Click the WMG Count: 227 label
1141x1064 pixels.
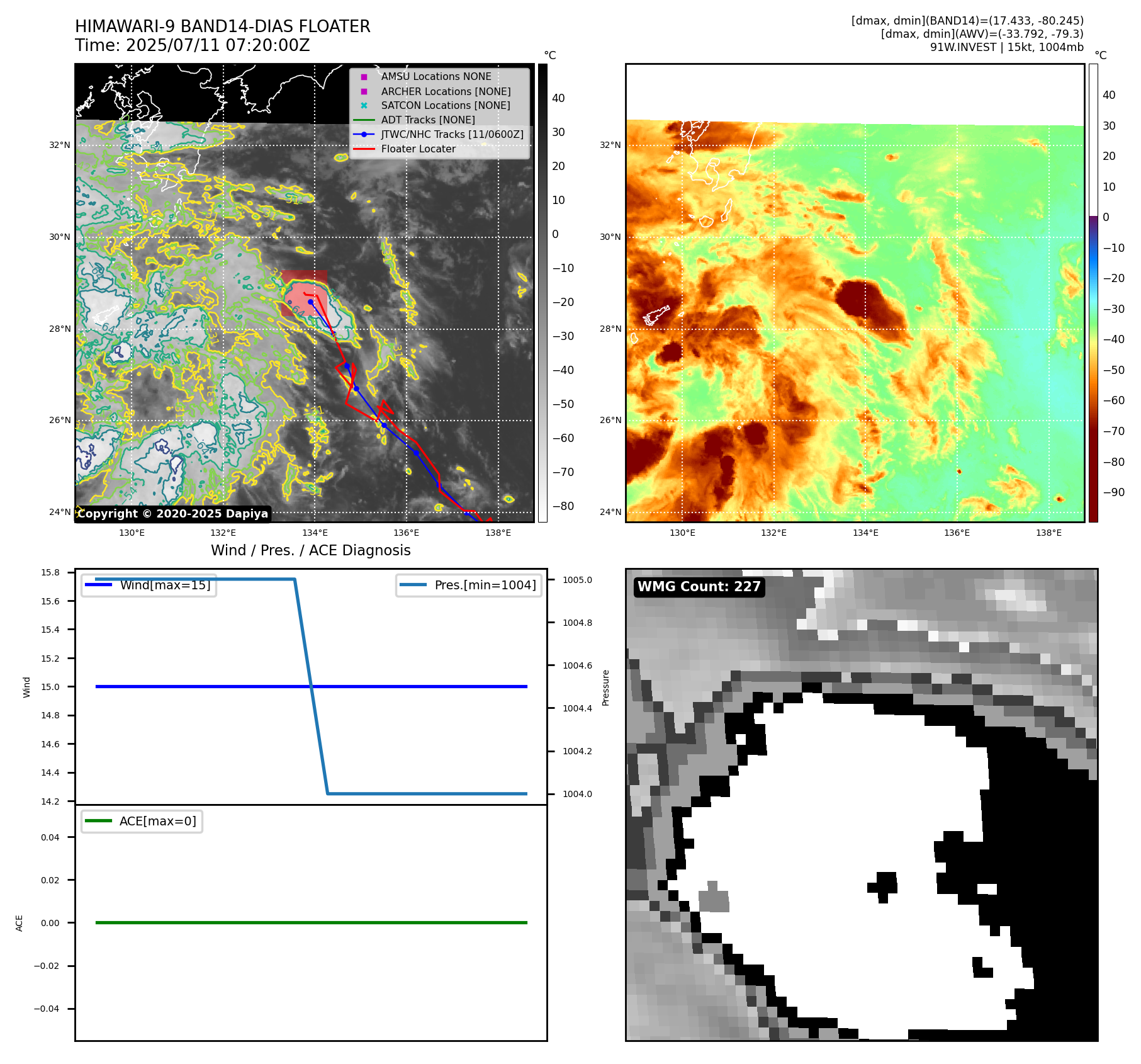(699, 587)
